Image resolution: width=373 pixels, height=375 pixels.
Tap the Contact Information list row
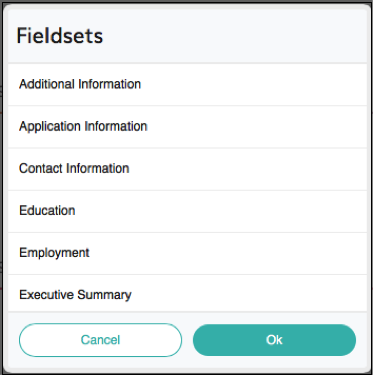[187, 169]
